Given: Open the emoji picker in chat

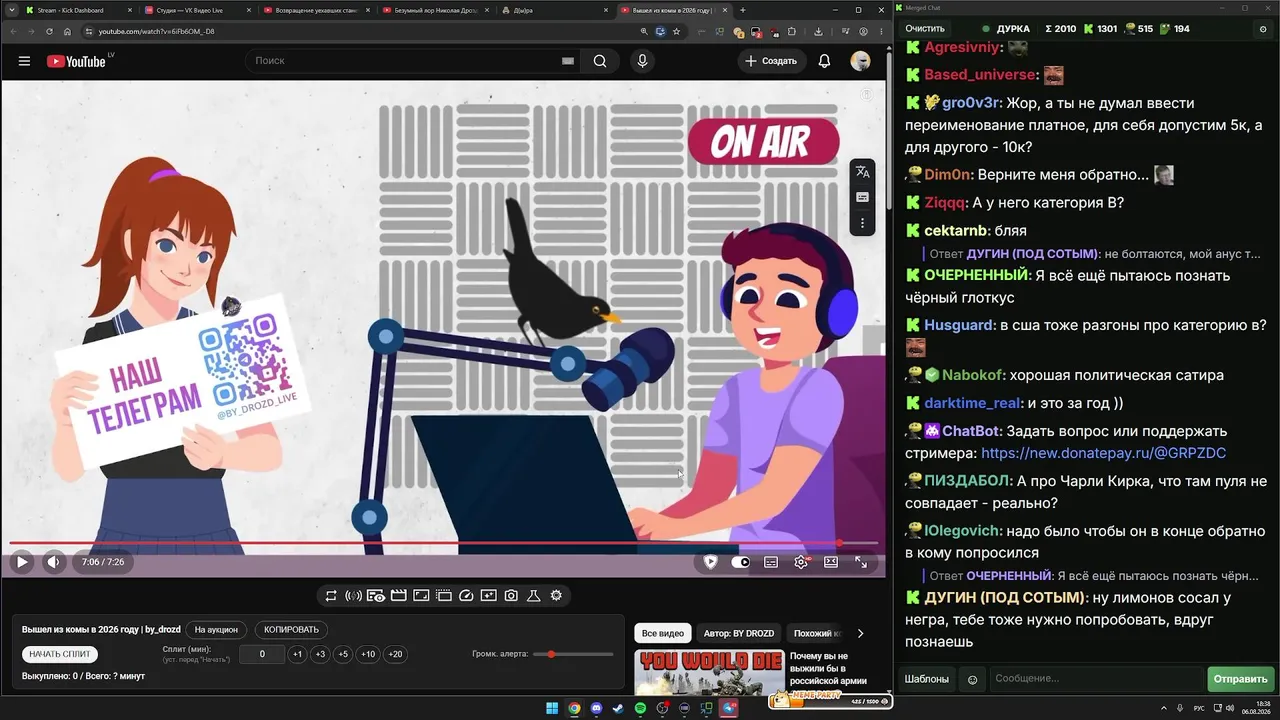Looking at the screenshot, I should [972, 679].
